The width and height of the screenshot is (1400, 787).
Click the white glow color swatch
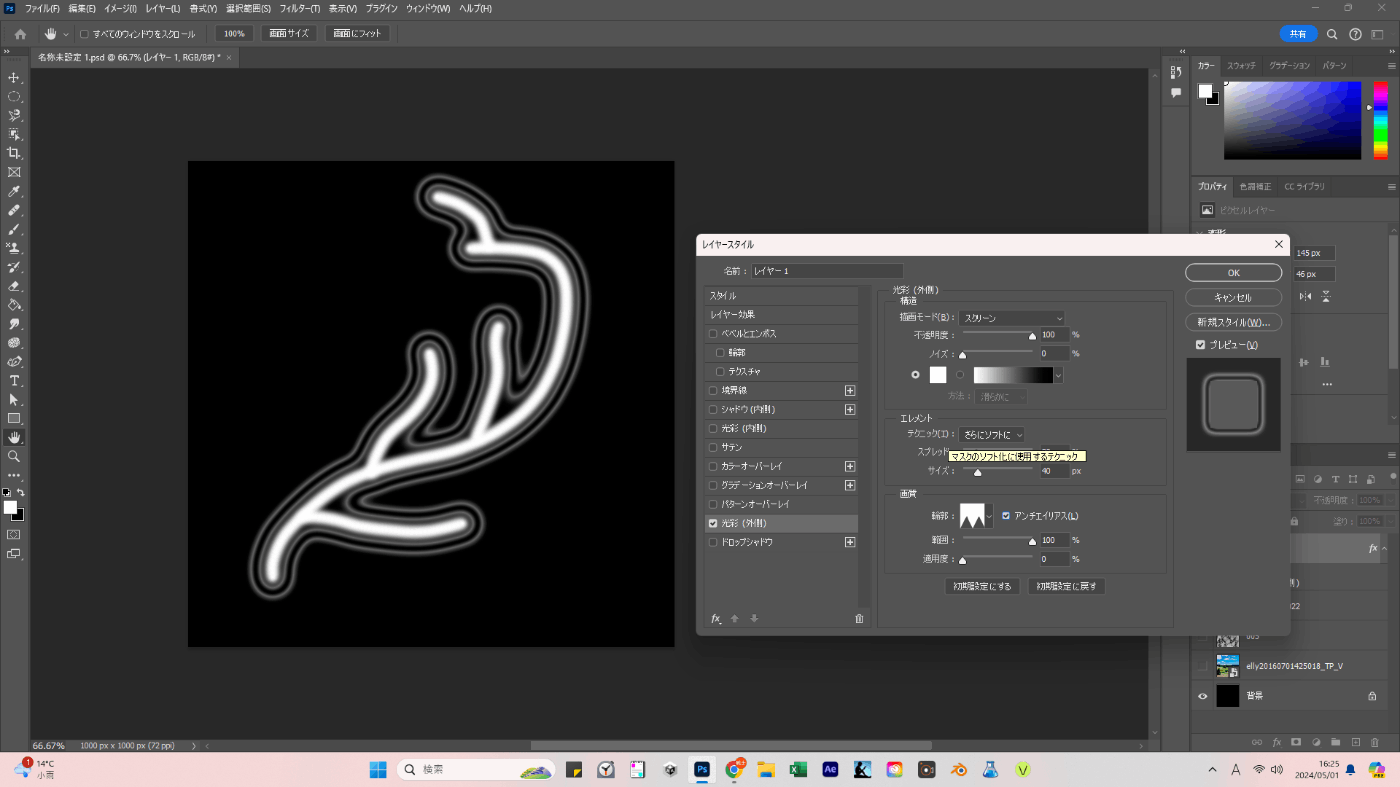tap(938, 375)
